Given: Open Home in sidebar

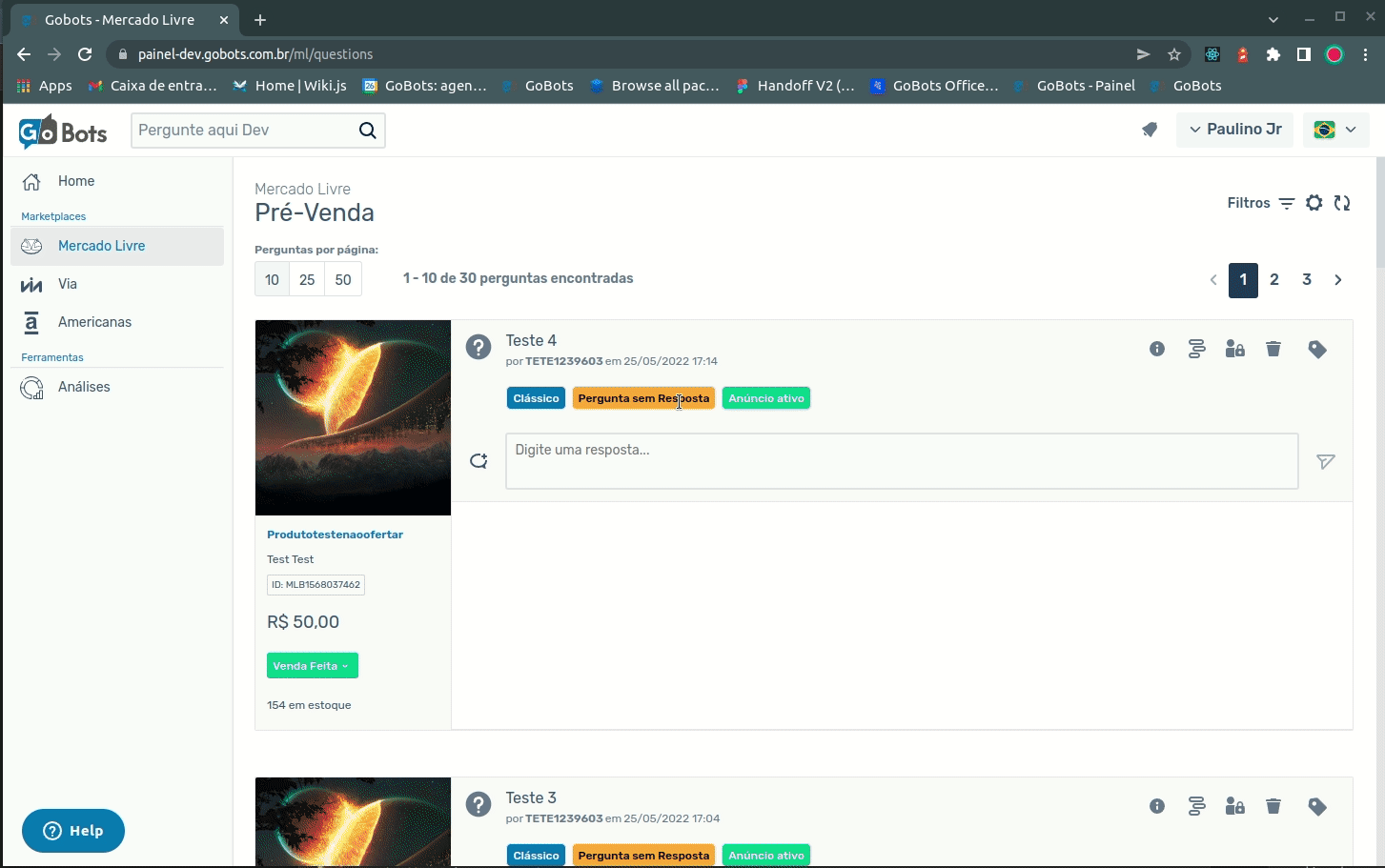Looking at the screenshot, I should point(117,181).
